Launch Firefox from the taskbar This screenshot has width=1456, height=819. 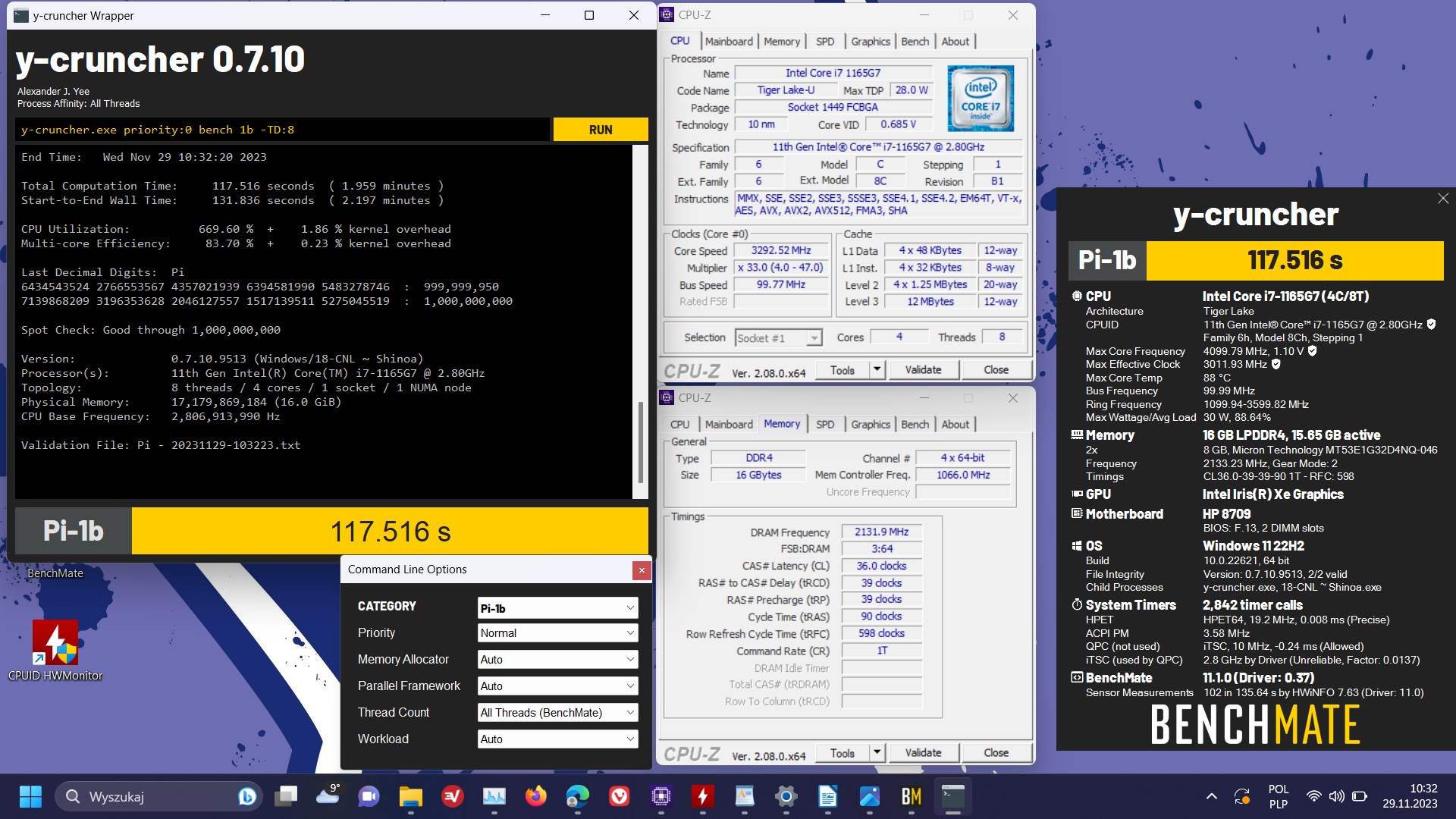(536, 797)
